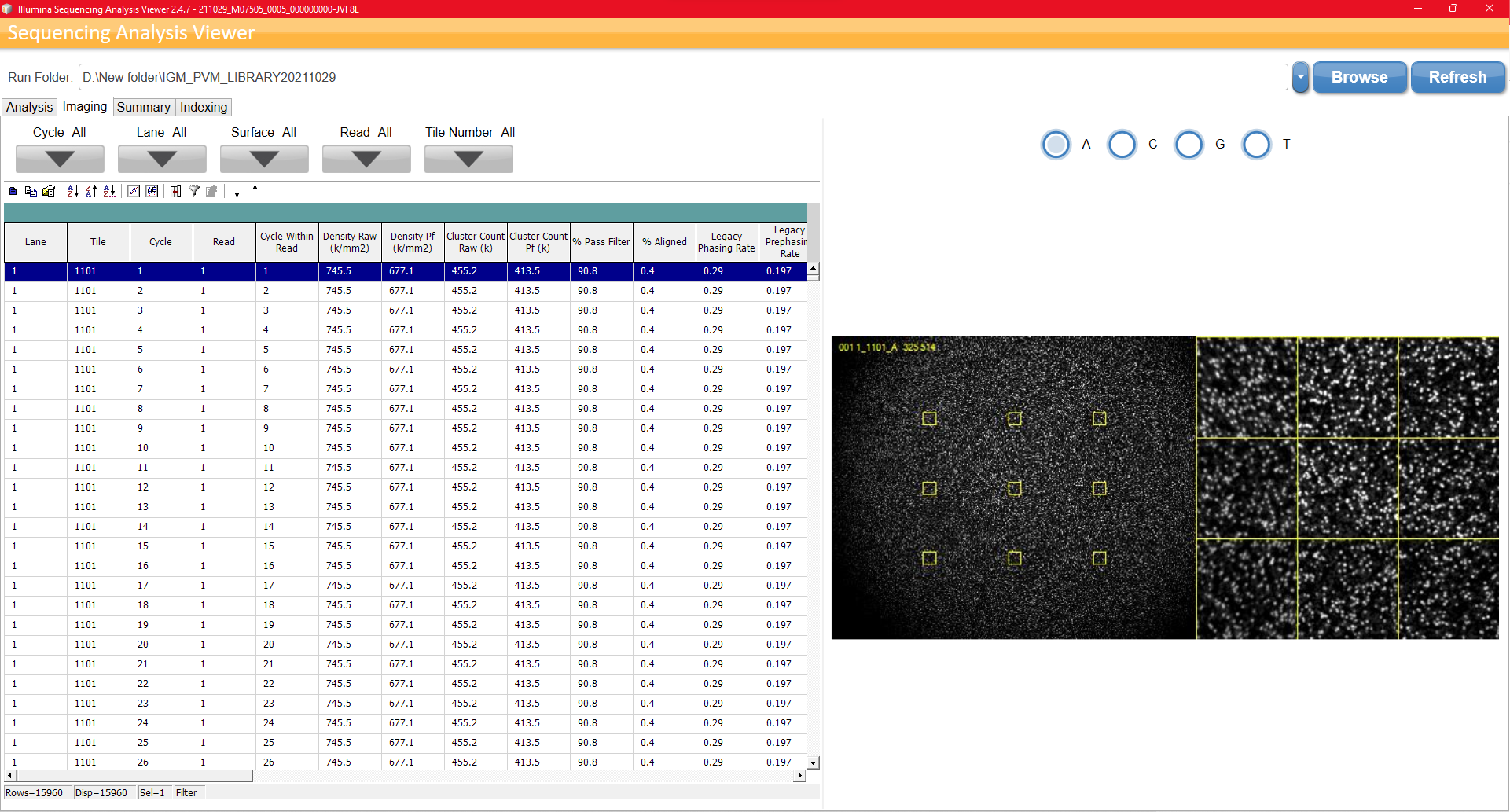Click the horizontal scrollbar right arrow
Screen dimensions: 1510x812
[800, 775]
